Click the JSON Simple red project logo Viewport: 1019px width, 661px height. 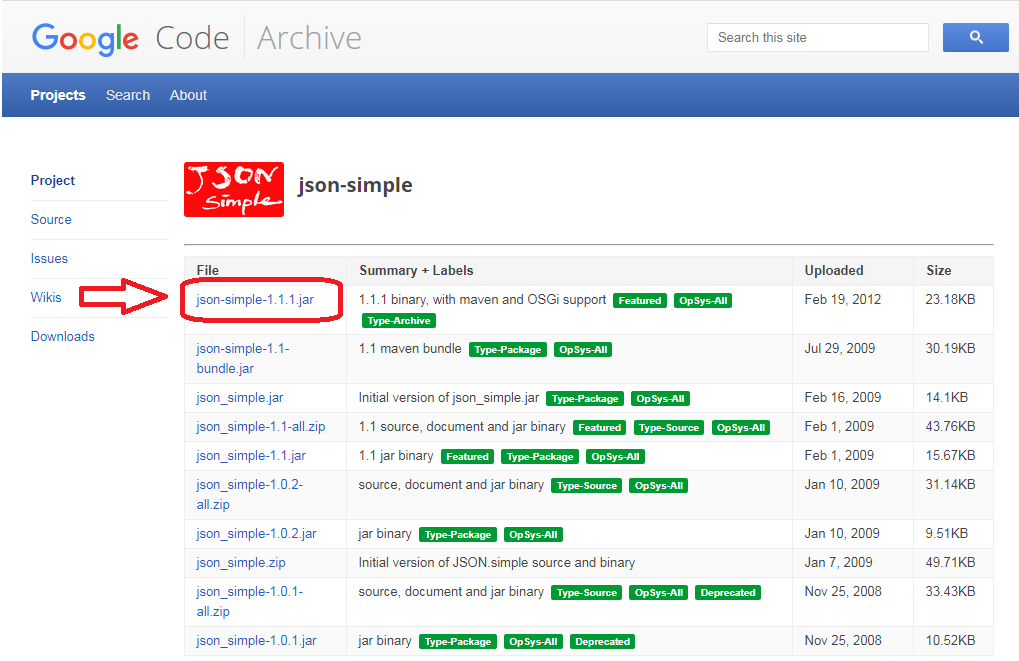[234, 189]
